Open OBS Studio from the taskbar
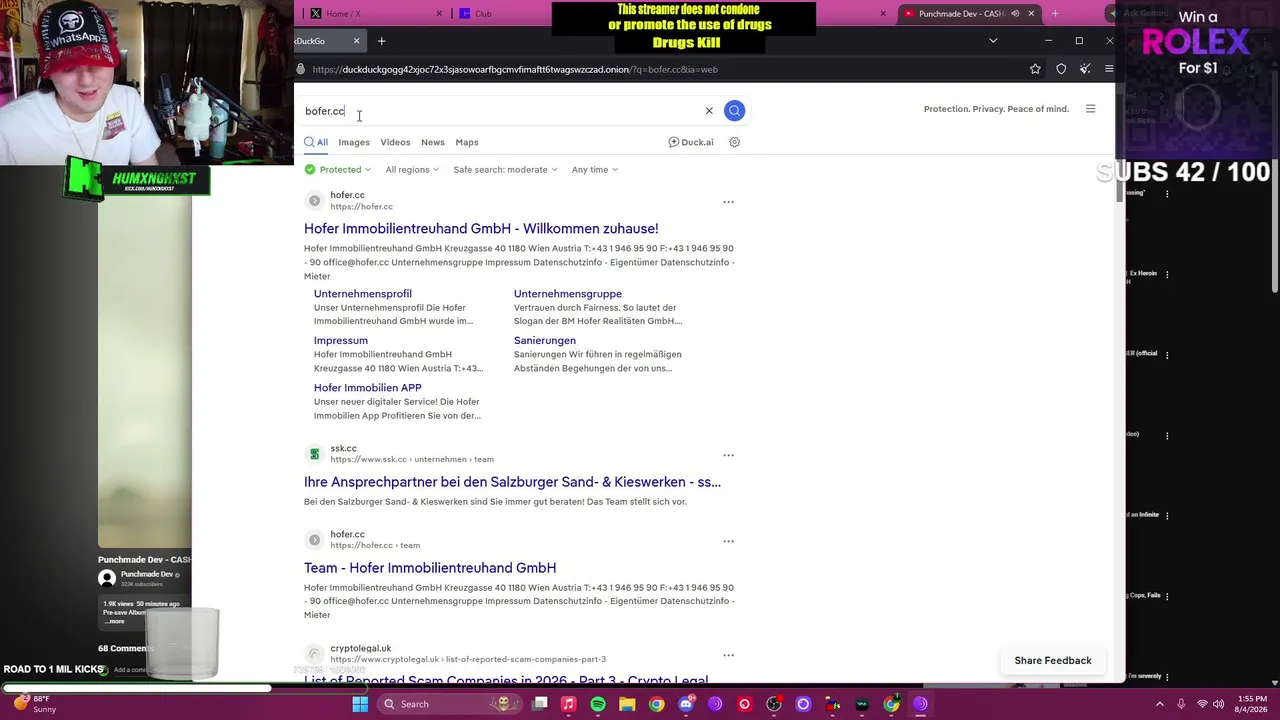 774,704
